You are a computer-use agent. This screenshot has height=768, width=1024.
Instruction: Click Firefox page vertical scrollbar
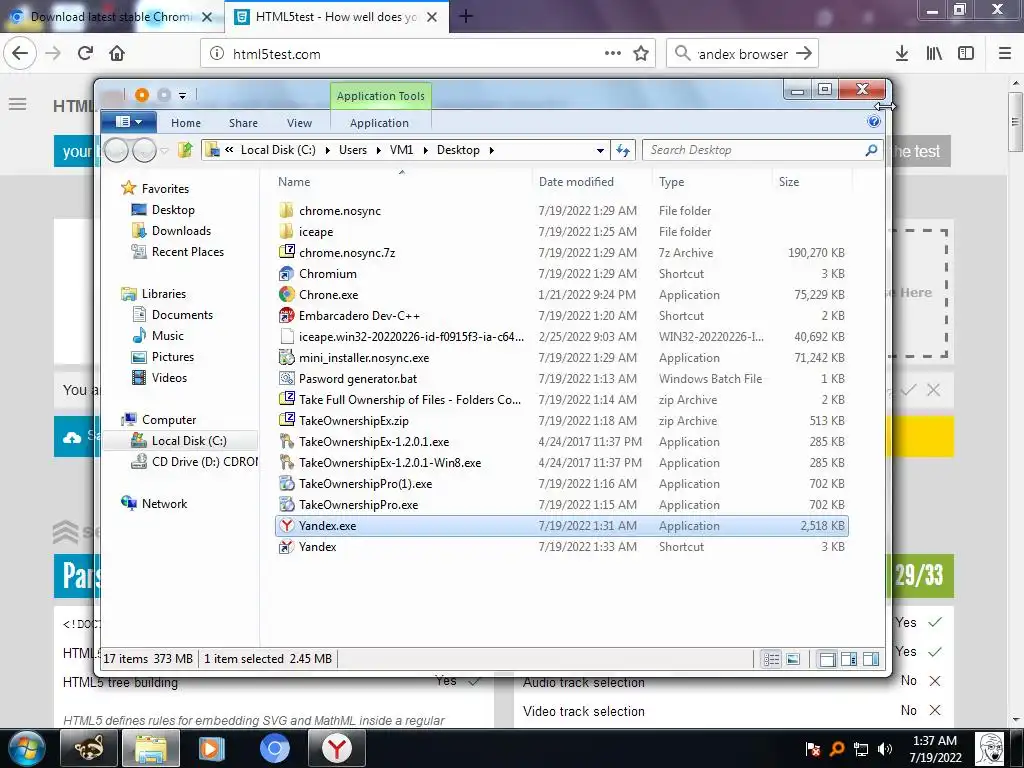pos(1015,122)
